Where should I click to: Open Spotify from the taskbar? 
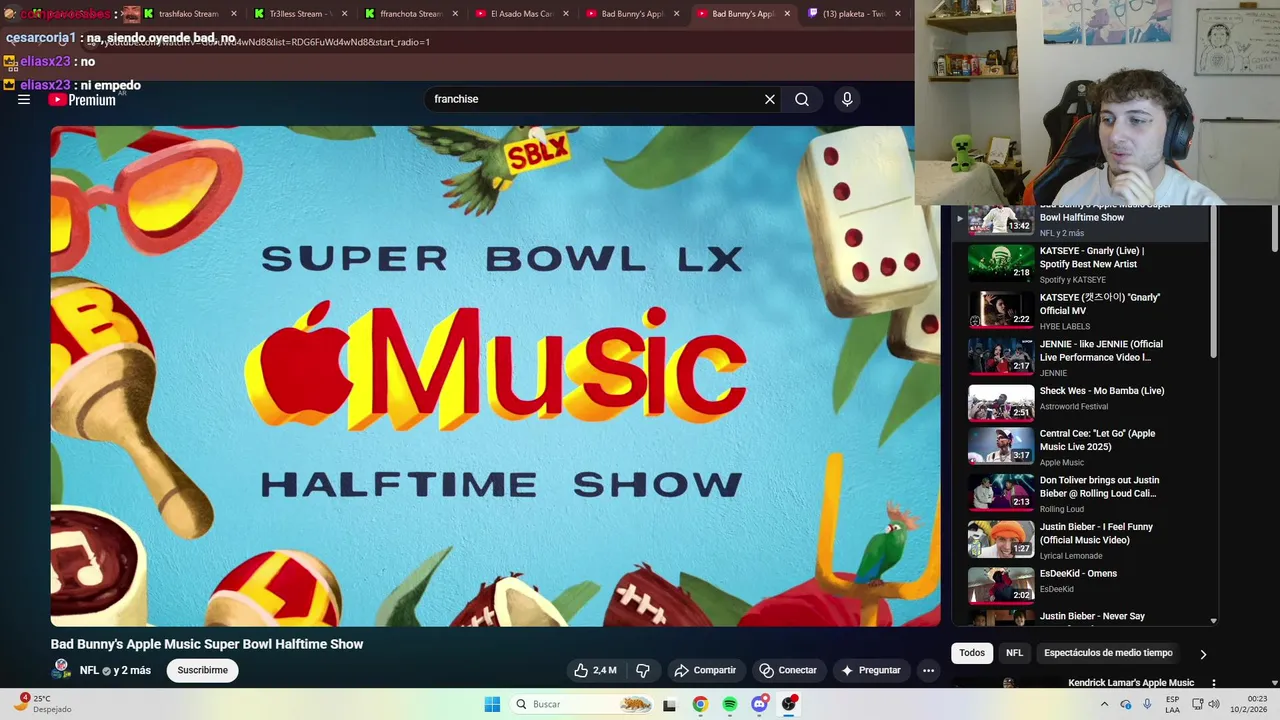click(x=730, y=704)
